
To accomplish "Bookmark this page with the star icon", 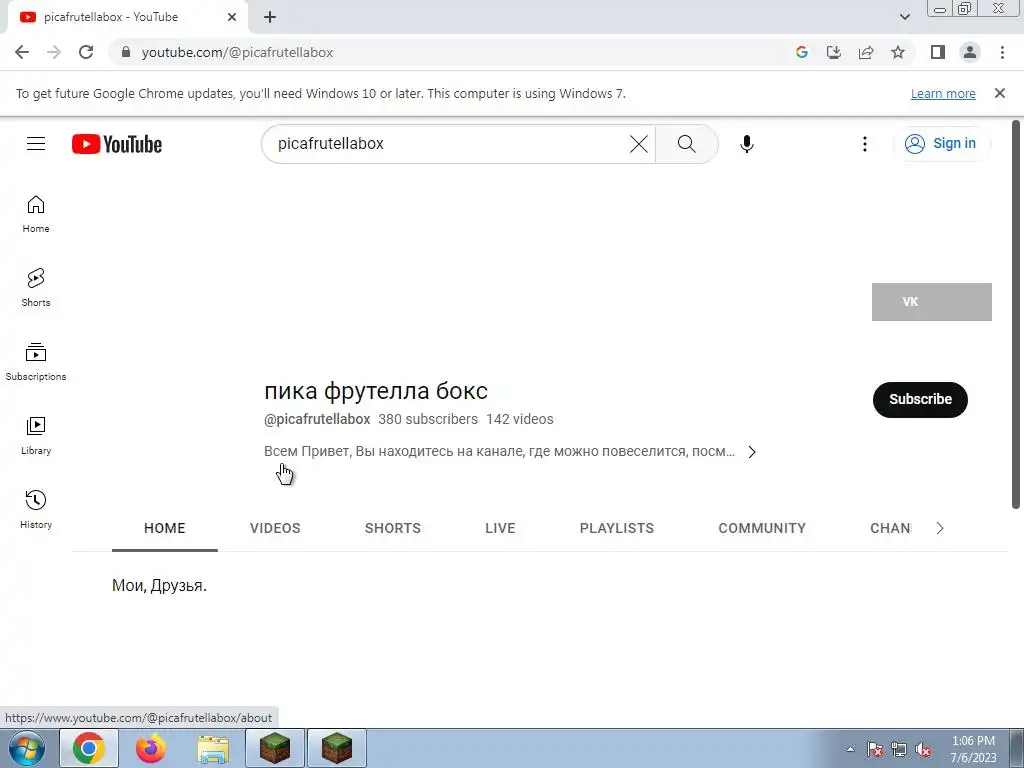I will click(x=898, y=52).
